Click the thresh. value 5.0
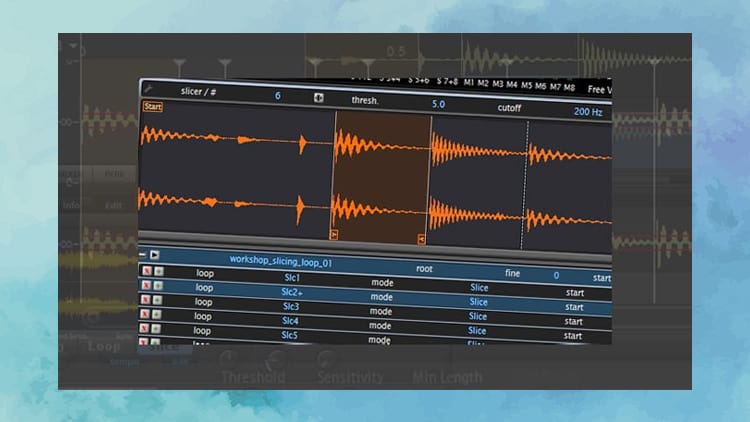 click(438, 104)
